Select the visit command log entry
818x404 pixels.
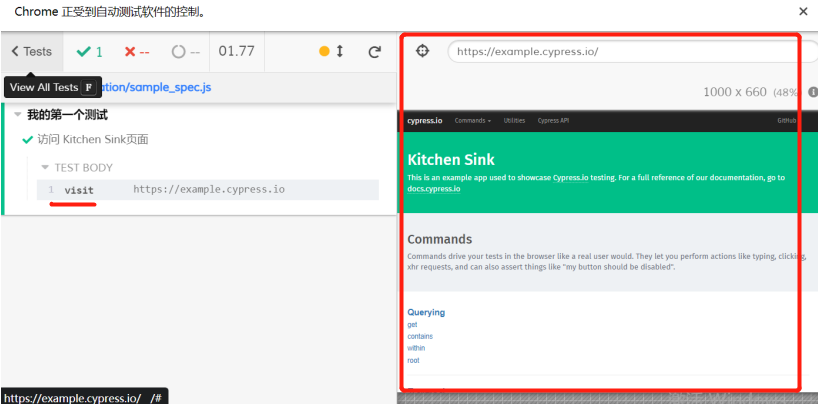[208, 189]
